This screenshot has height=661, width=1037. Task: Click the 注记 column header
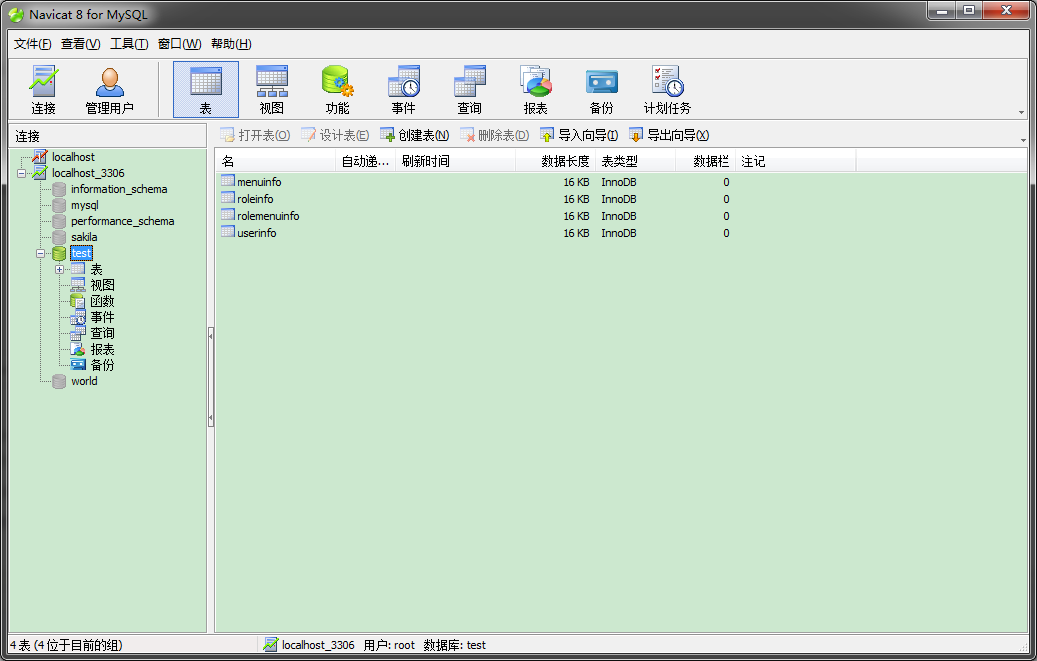pyautogui.click(x=796, y=161)
